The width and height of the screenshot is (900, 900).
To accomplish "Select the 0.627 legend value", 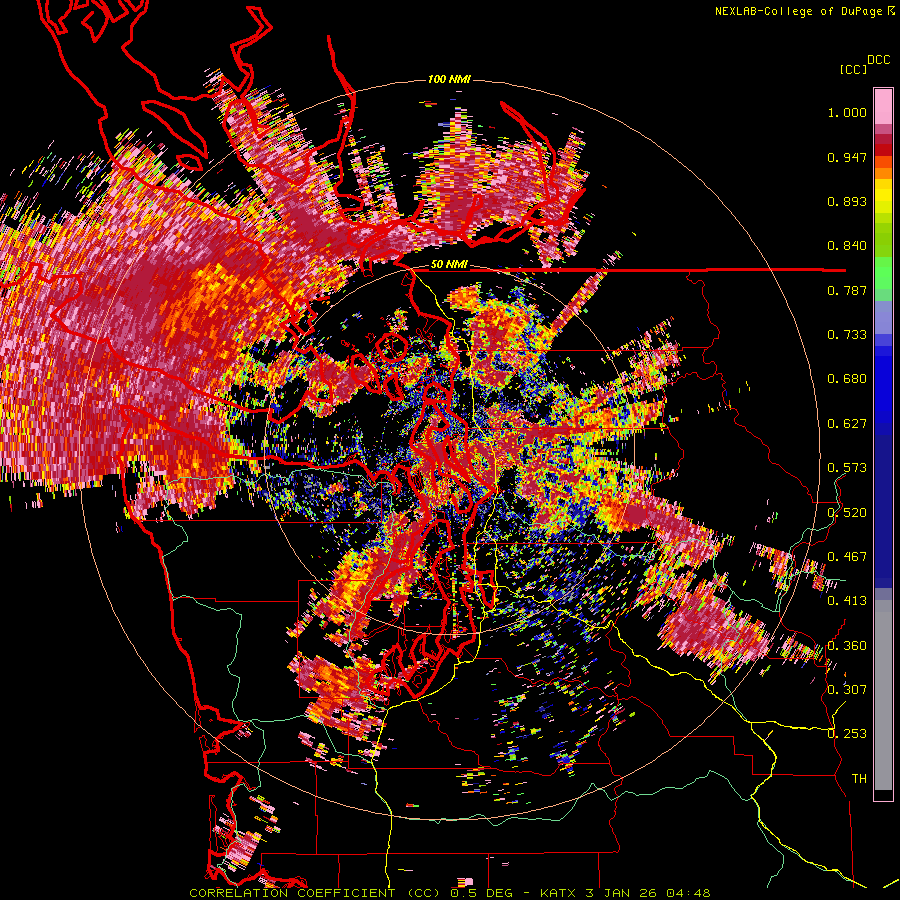I will (847, 424).
